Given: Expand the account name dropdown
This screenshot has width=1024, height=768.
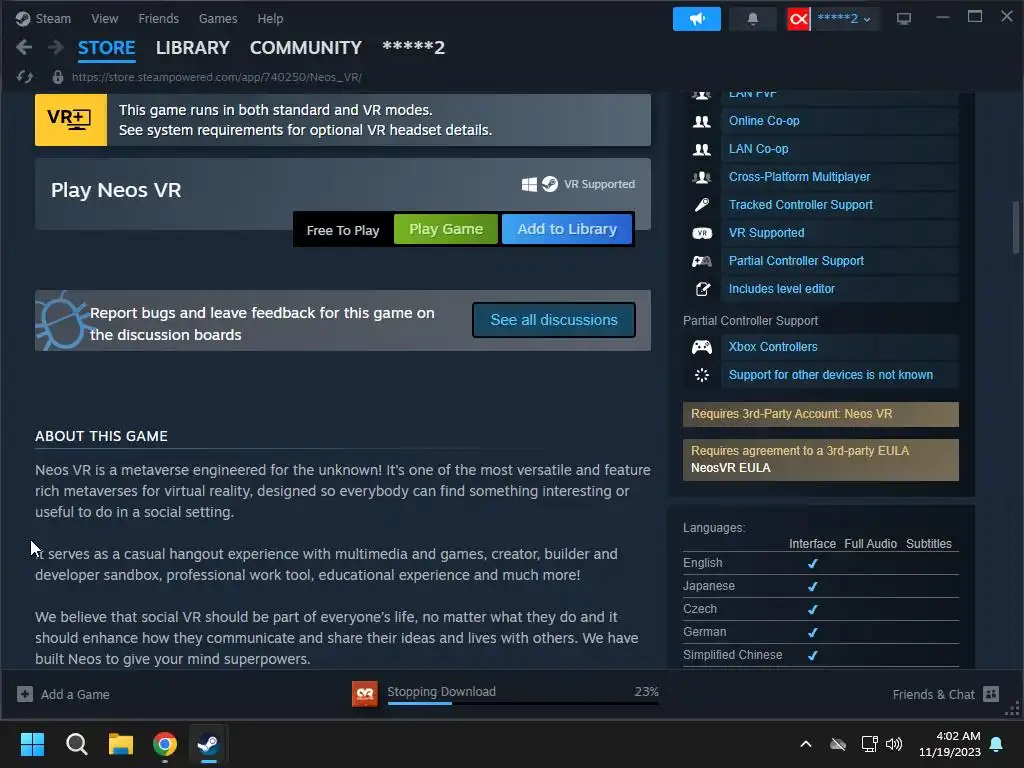Looking at the screenshot, I should (x=844, y=19).
